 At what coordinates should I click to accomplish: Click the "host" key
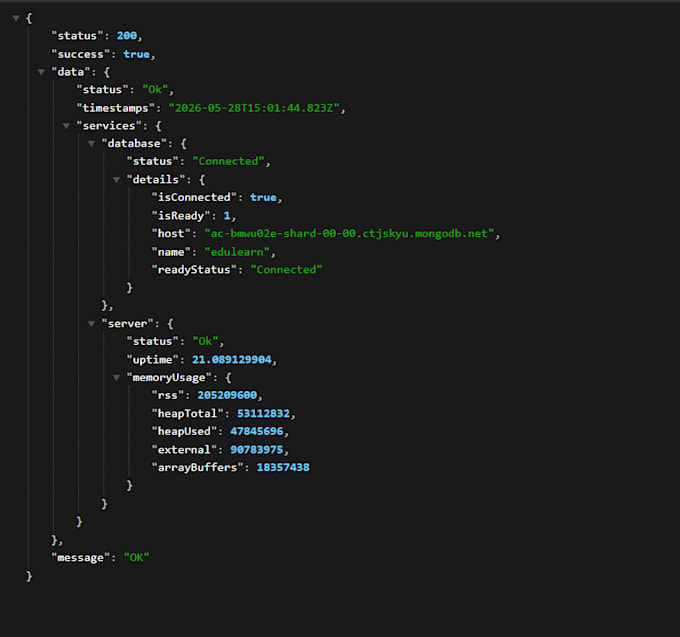[171, 234]
